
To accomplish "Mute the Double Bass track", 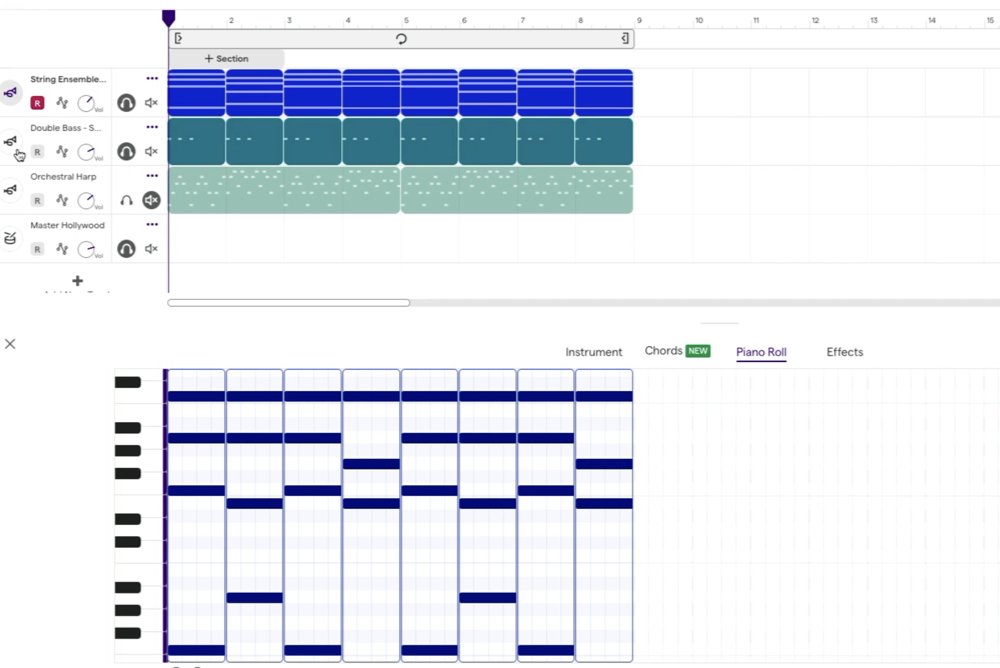I will [x=151, y=151].
